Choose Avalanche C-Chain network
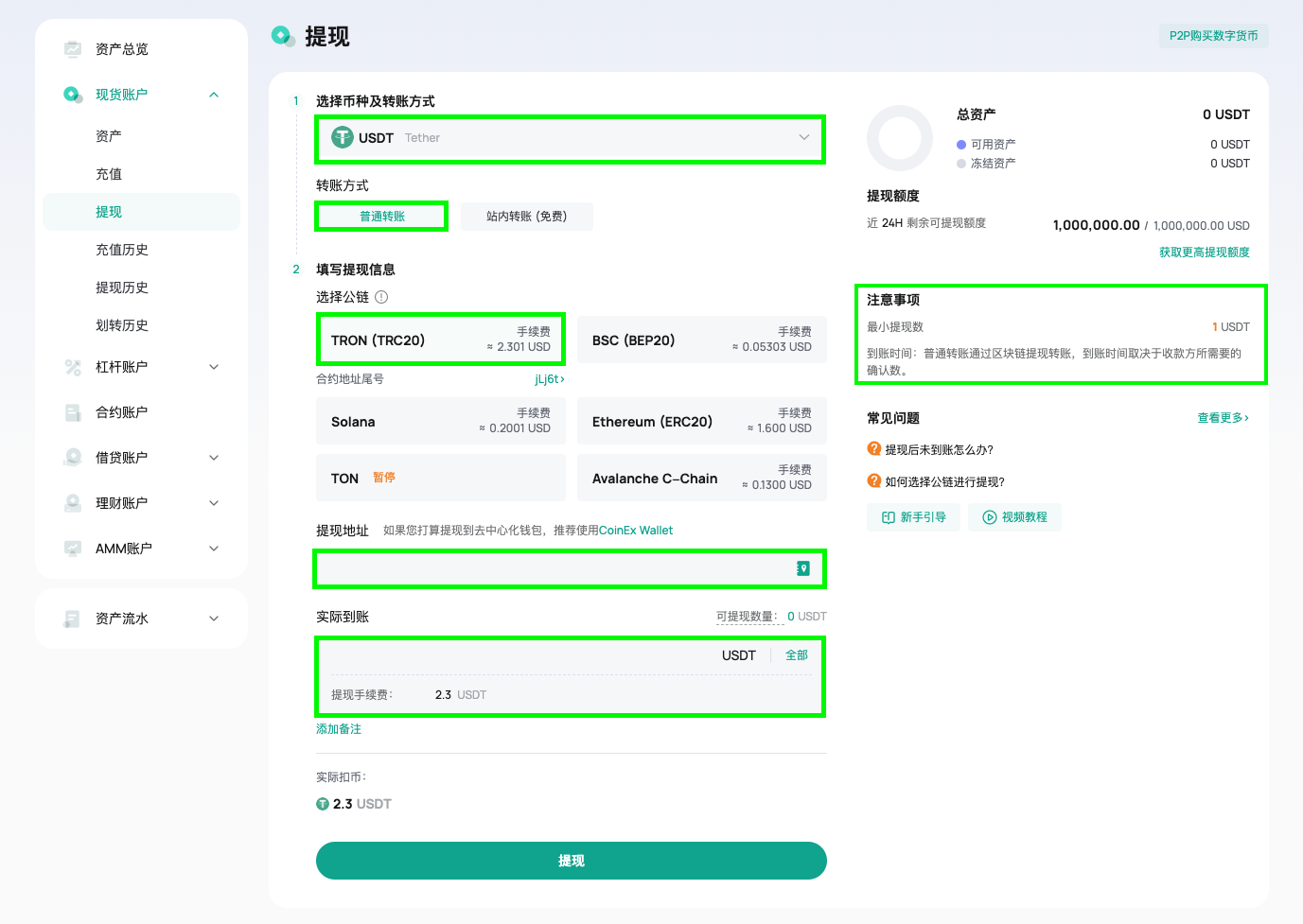This screenshot has height=924, width=1303. coord(702,479)
